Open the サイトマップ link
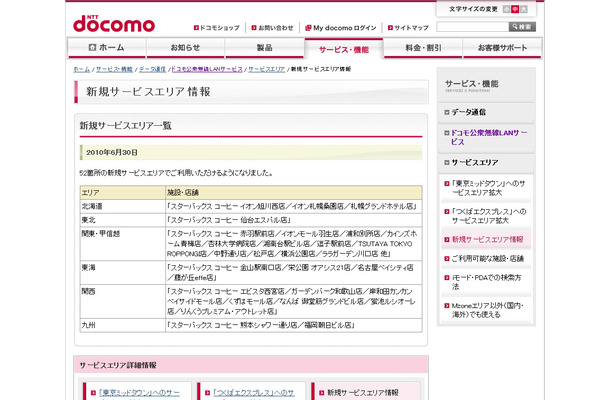This screenshot has height=400, width=610. pos(411,28)
